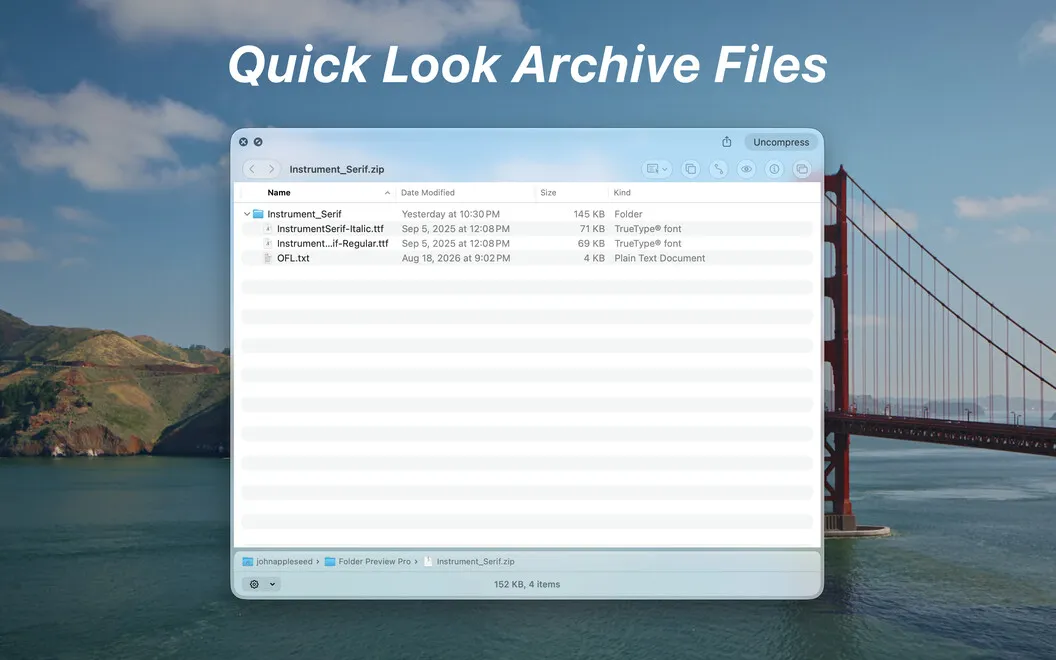Open the Get Info icon in toolbar

click(774, 169)
